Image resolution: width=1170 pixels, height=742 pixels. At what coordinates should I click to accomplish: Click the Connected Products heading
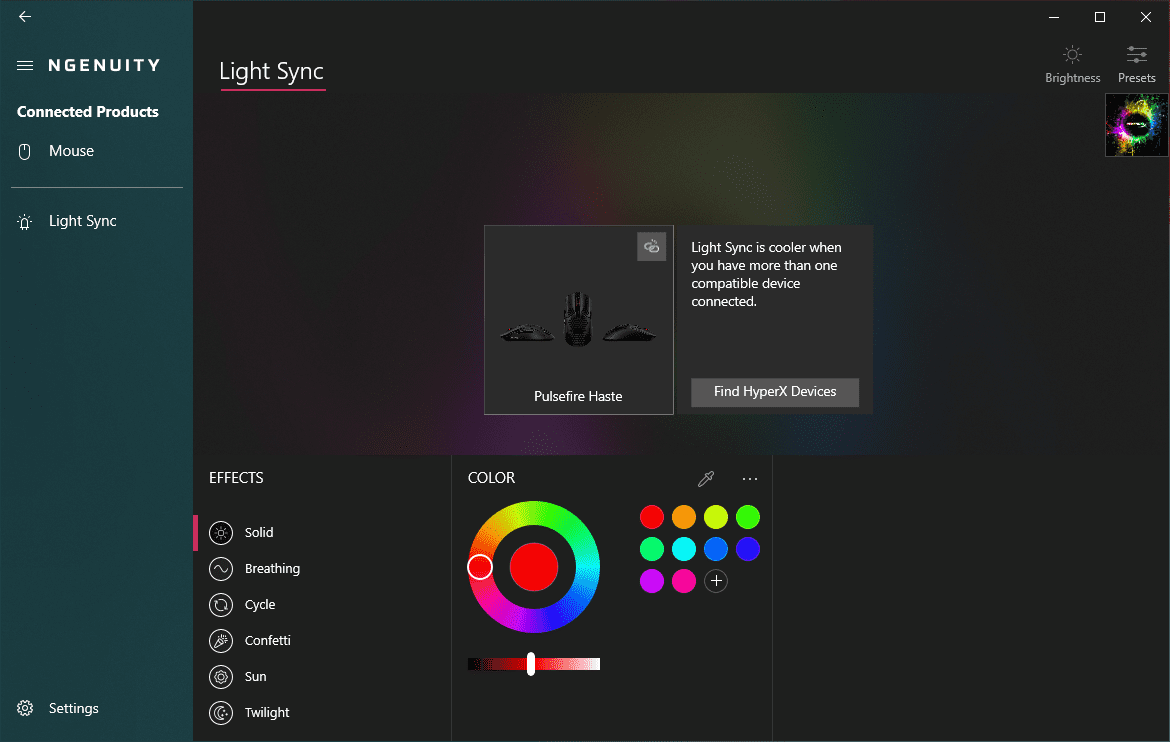pos(88,112)
